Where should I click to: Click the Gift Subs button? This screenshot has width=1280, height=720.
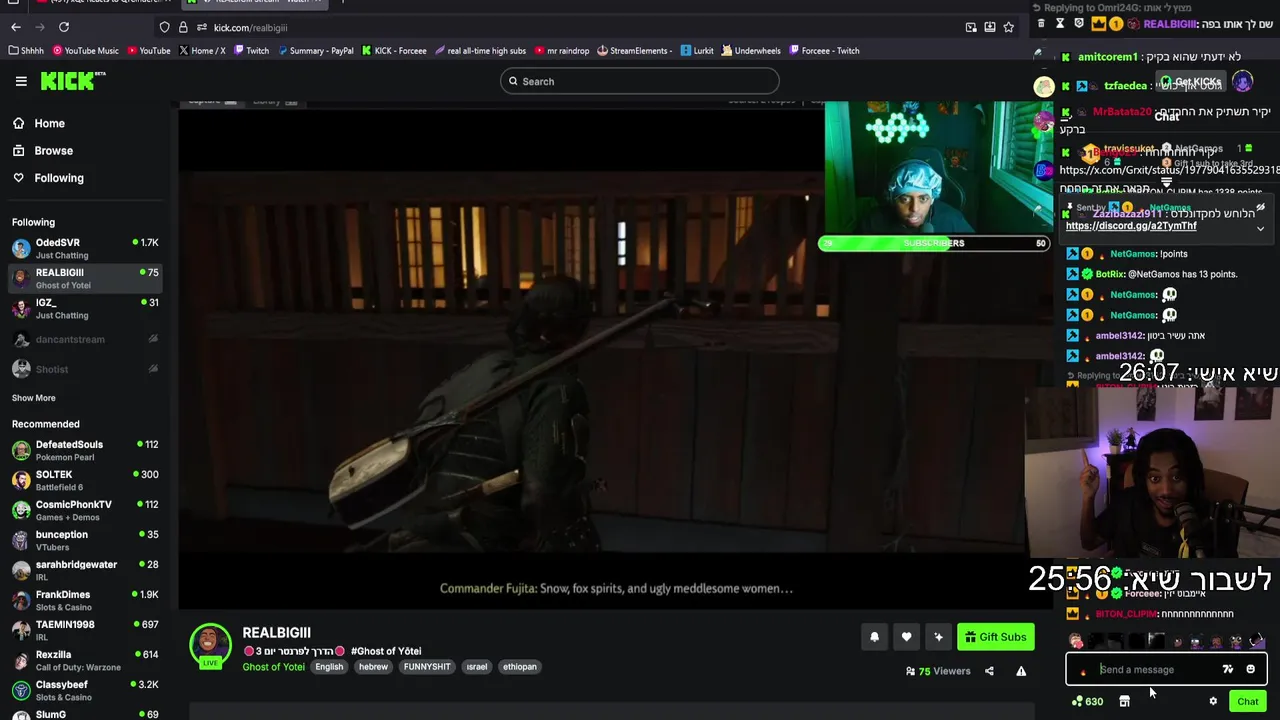pos(995,637)
